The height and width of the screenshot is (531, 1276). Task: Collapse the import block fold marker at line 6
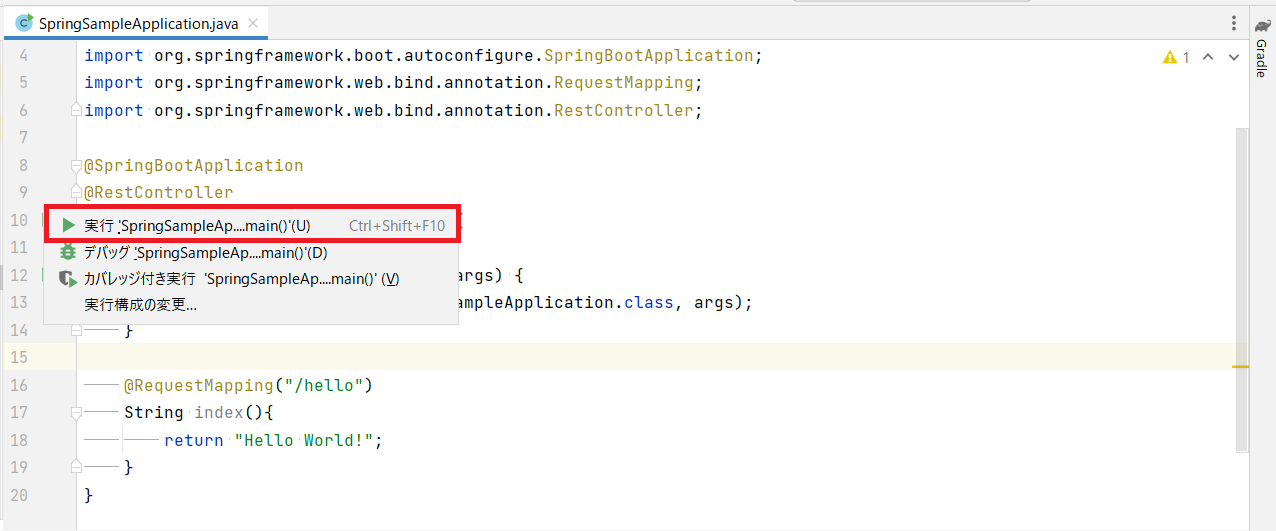(76, 111)
